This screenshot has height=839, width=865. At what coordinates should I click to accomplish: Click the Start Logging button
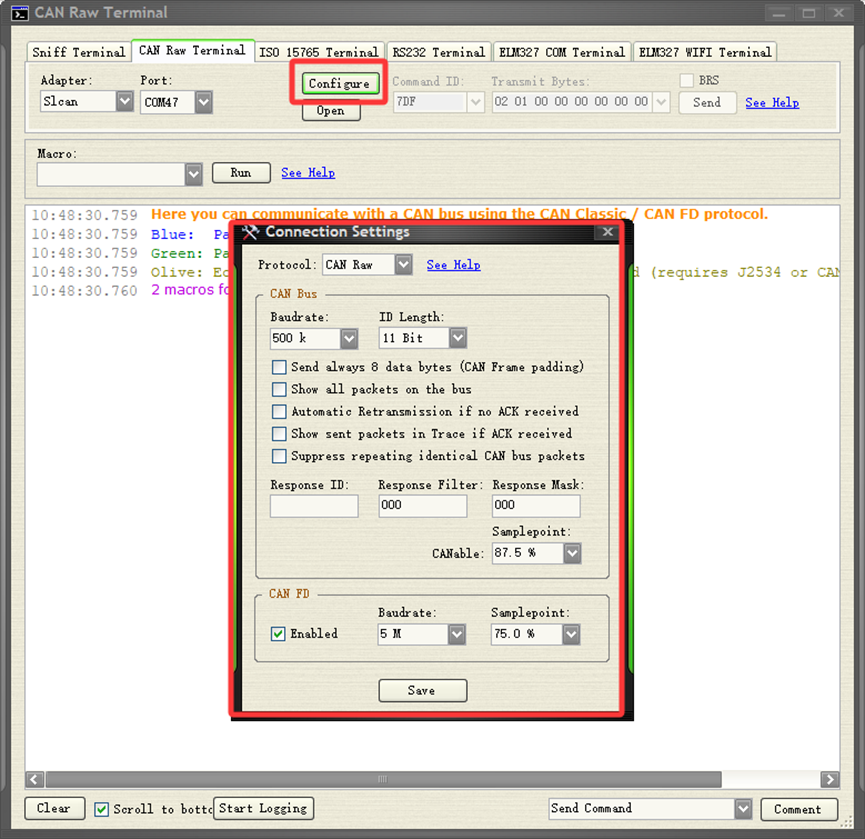(x=263, y=809)
